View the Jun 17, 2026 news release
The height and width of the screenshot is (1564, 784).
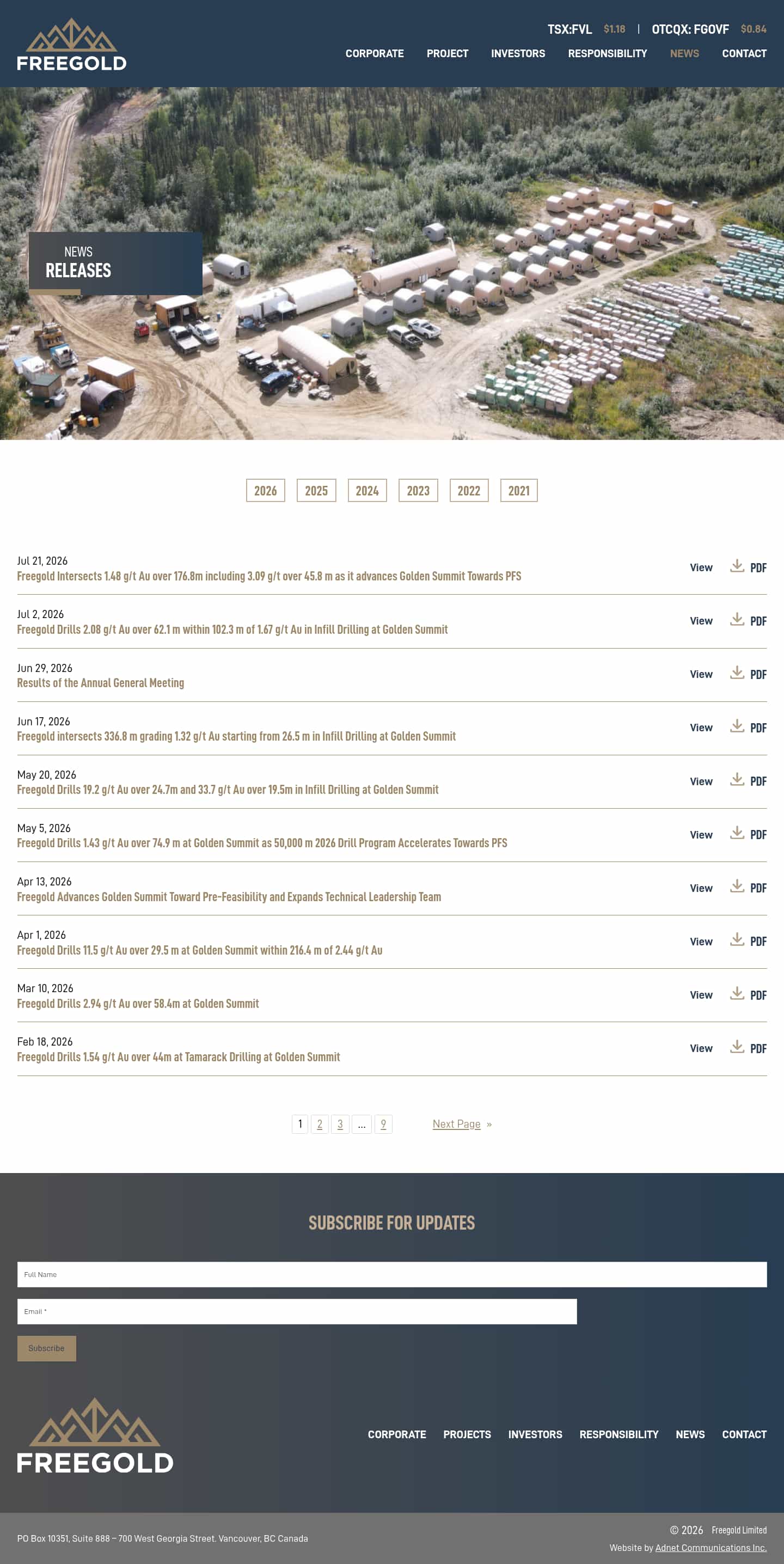click(x=701, y=728)
